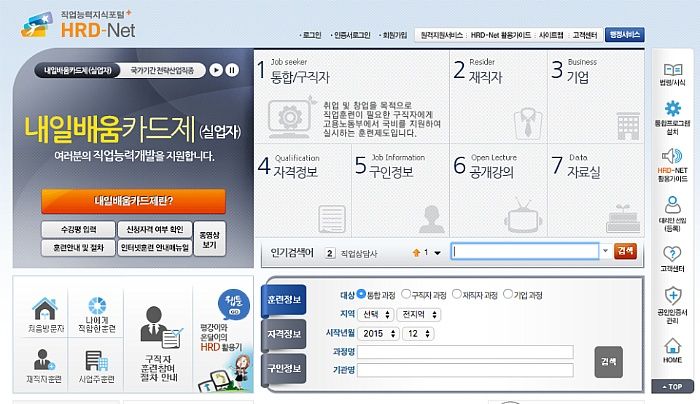
Task: Click into the 기관명 input field
Action: [465, 370]
